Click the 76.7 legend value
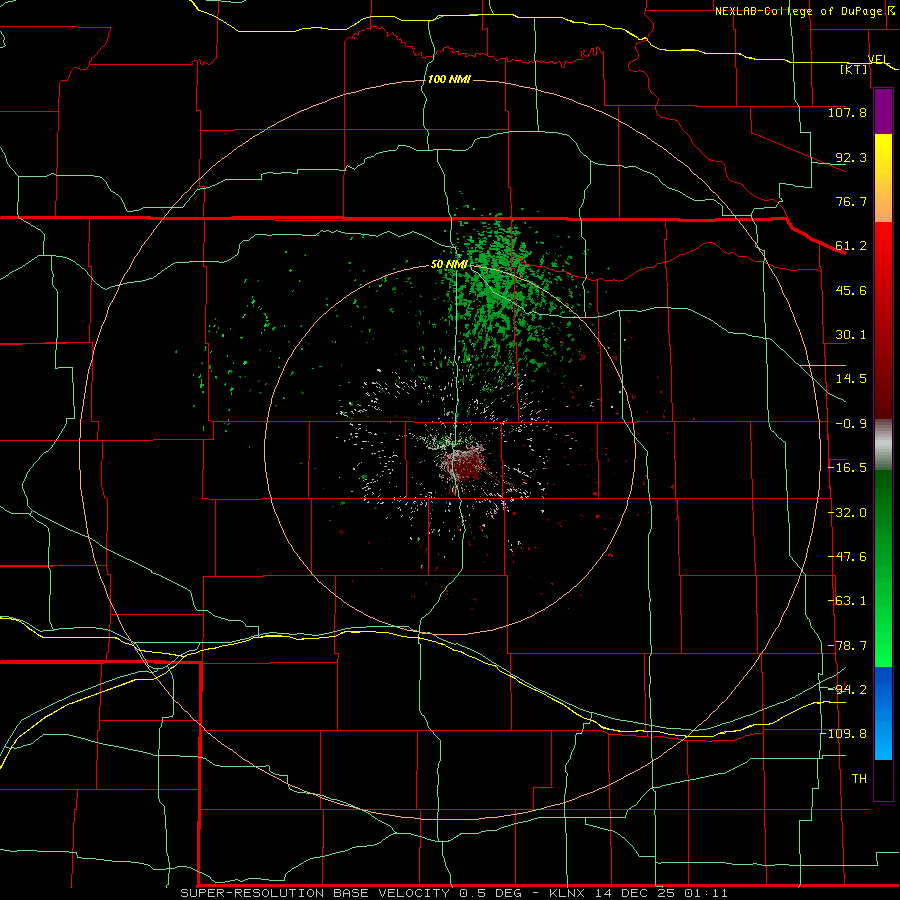Image resolution: width=900 pixels, height=900 pixels. click(x=851, y=201)
